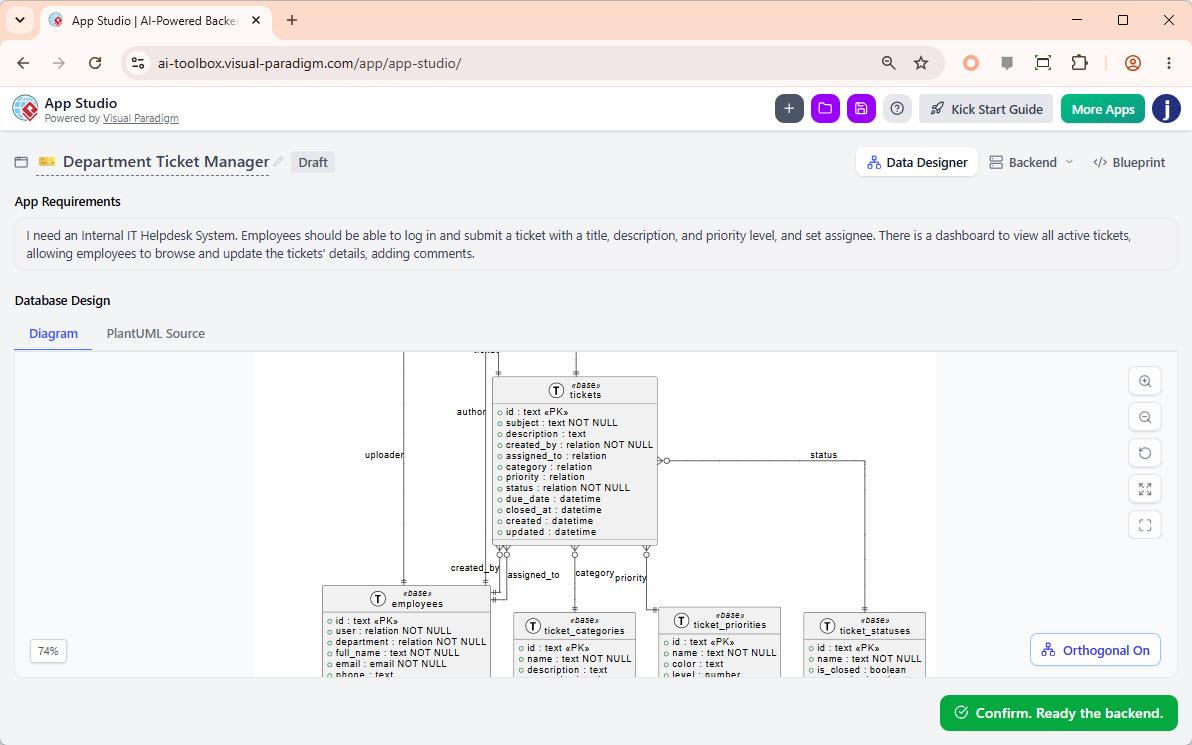1192x745 pixels.
Task: Select the Diagram tab
Action: coord(53,333)
